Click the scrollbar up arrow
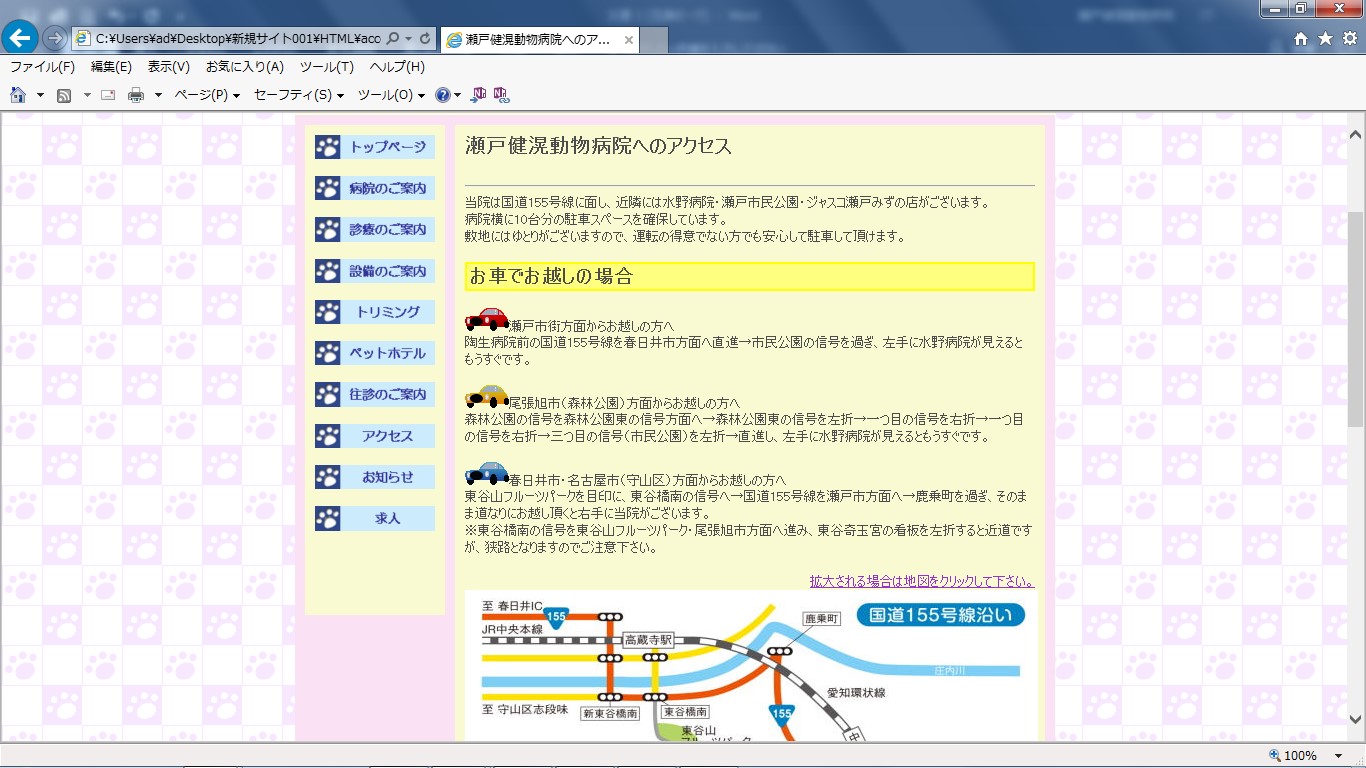 [1356, 134]
